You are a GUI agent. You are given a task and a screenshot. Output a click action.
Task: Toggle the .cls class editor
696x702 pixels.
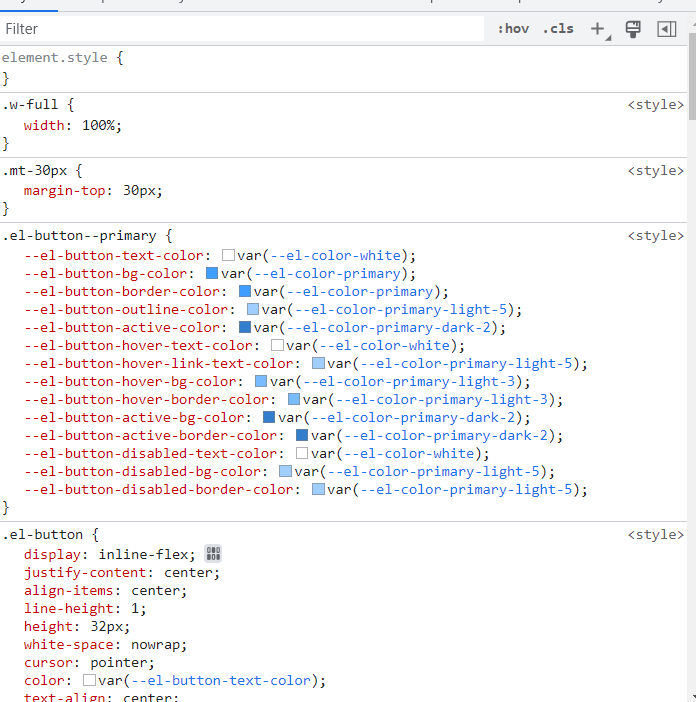click(558, 29)
